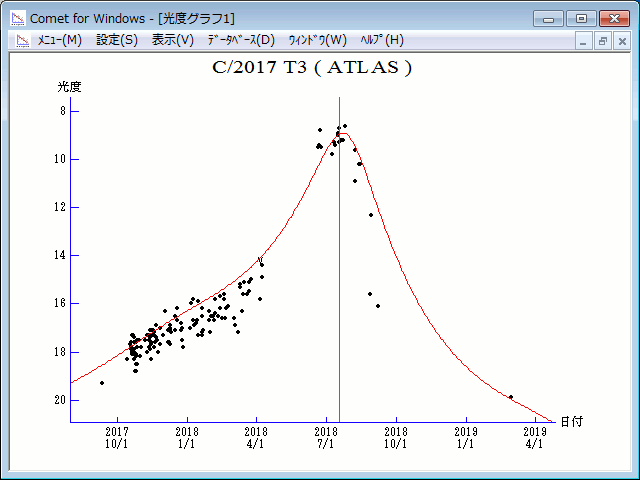Viewport: 640px width, 480px height.
Task: Minimize the Comet for Windows main window
Action: (549, 17)
